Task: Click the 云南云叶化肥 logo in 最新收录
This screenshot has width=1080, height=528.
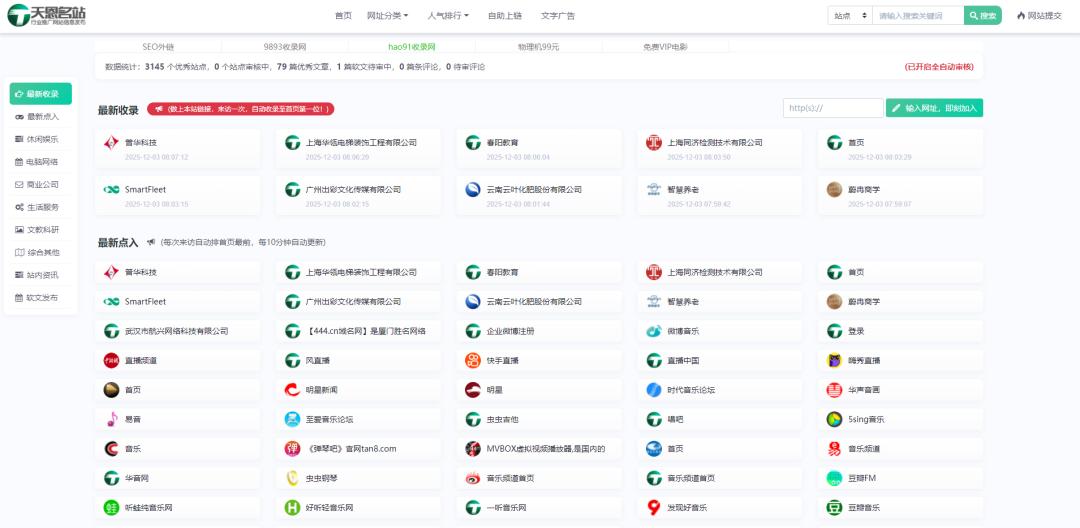Action: click(473, 189)
